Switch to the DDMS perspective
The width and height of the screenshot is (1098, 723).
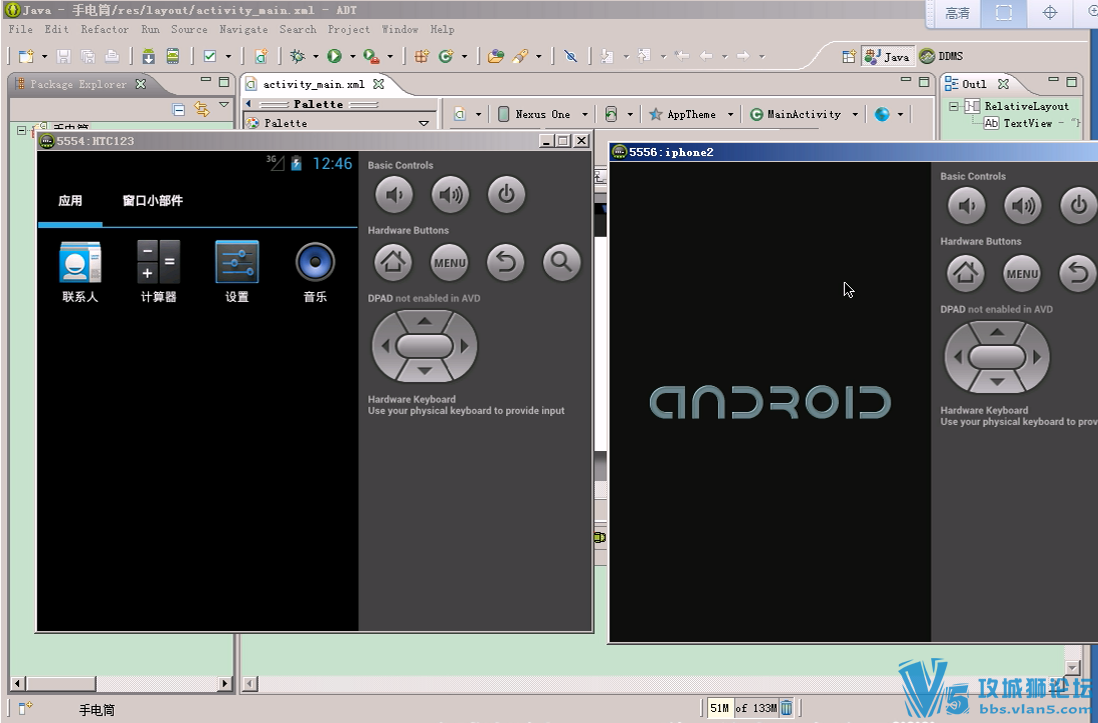(x=942, y=56)
